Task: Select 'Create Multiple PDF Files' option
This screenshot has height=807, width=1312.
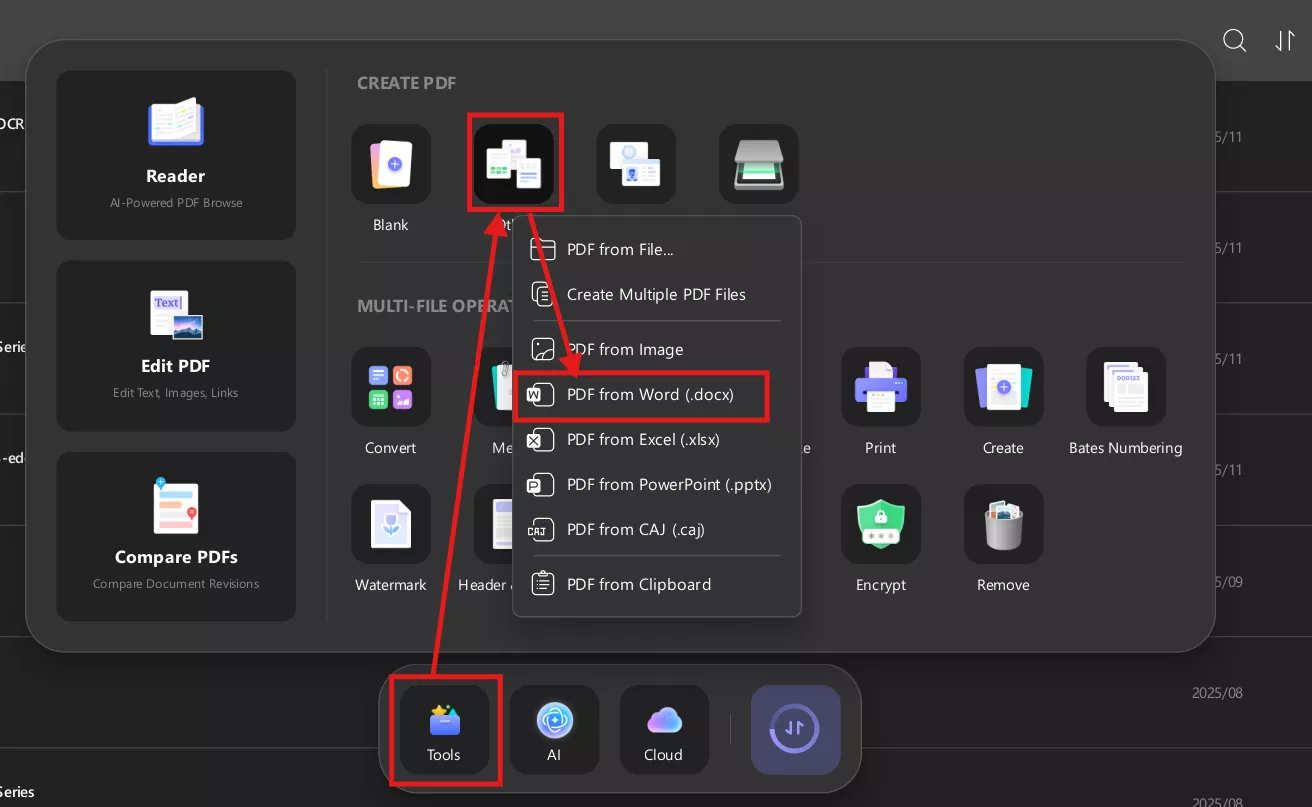Action: pyautogui.click(x=657, y=294)
